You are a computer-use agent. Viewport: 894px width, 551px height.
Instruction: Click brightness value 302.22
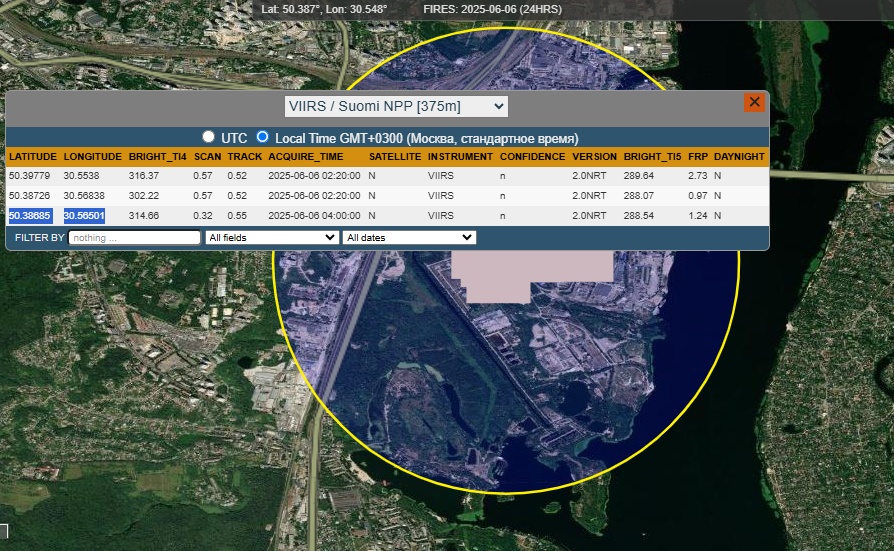pos(144,196)
